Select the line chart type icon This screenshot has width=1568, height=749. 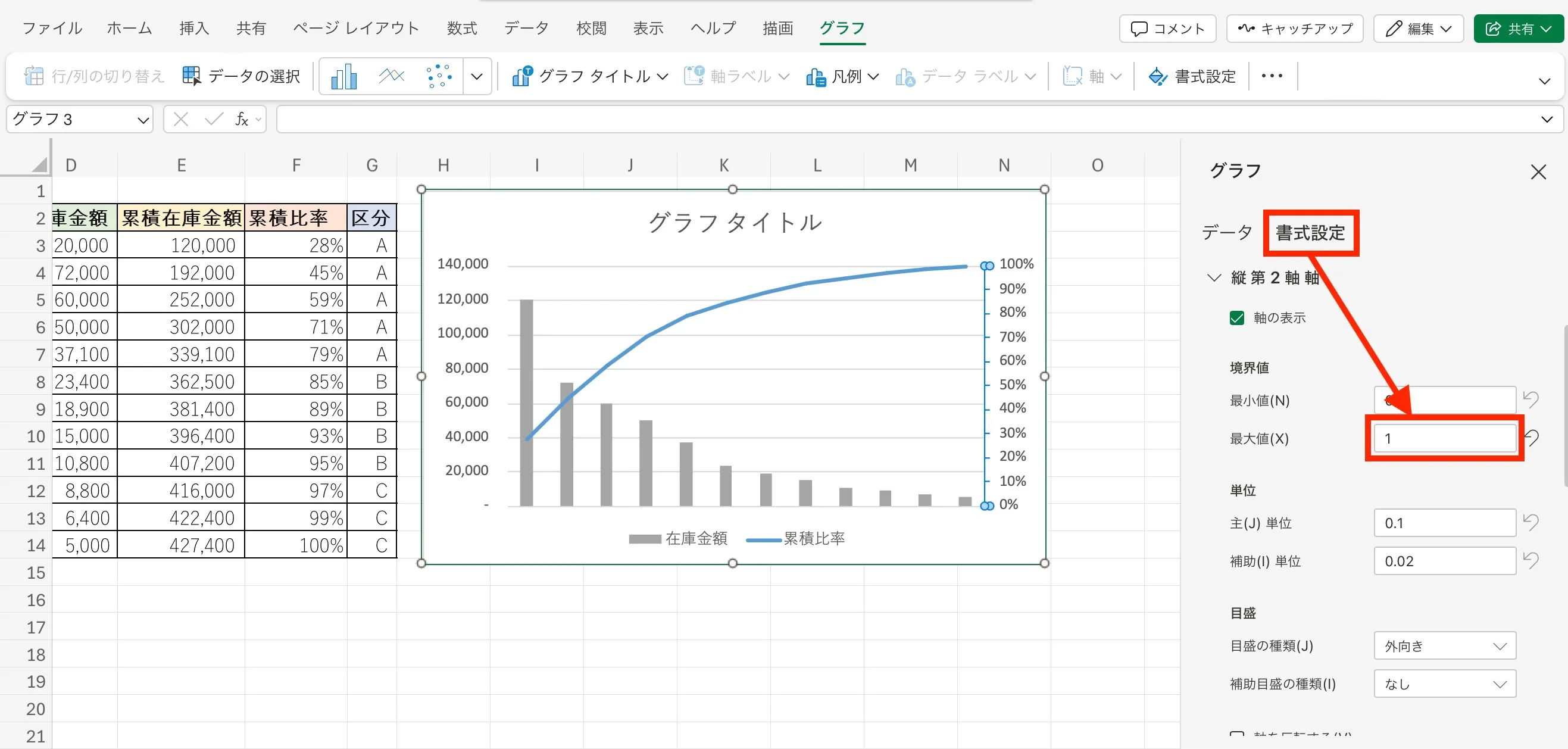(391, 76)
